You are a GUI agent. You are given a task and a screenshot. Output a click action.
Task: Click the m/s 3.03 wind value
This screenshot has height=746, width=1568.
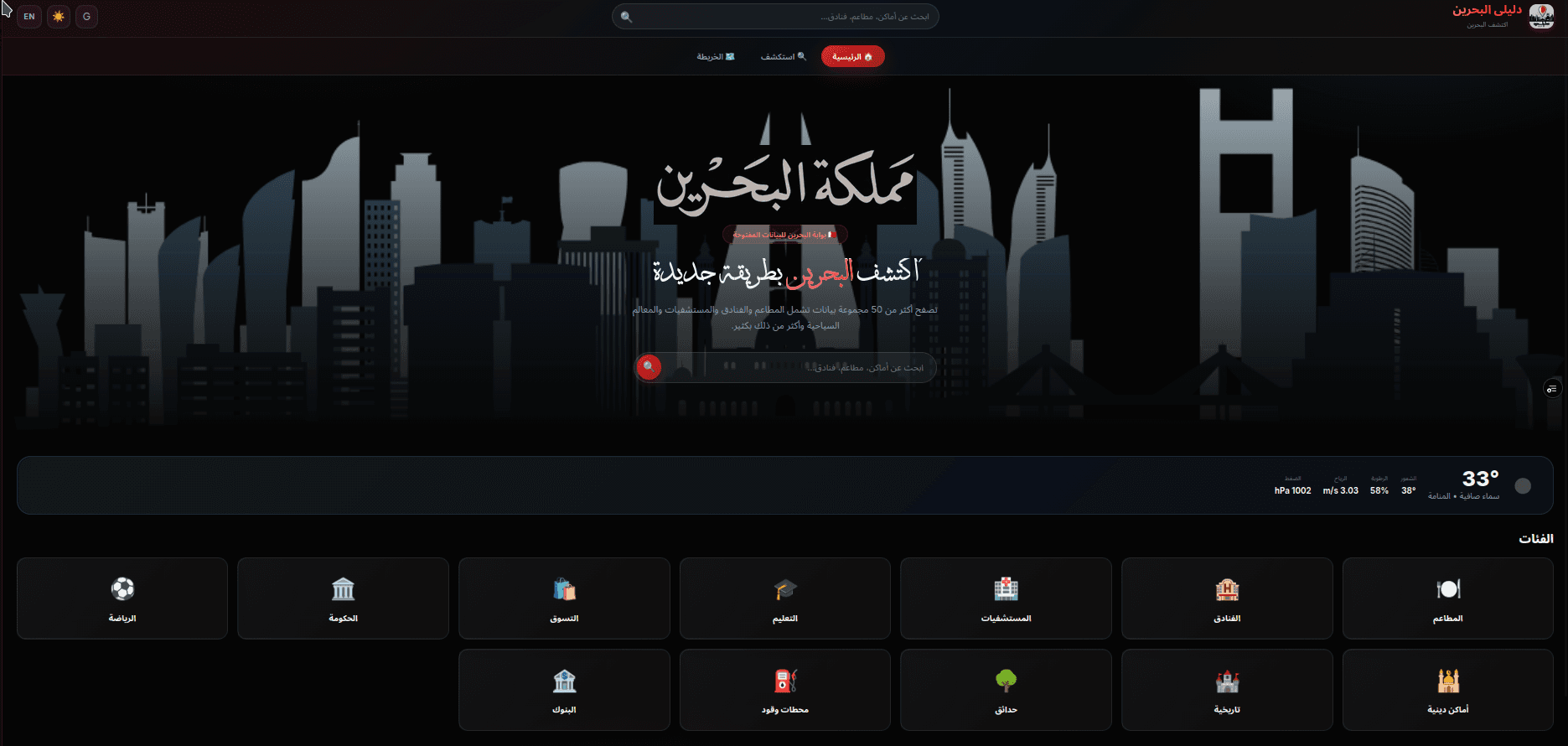1341,491
